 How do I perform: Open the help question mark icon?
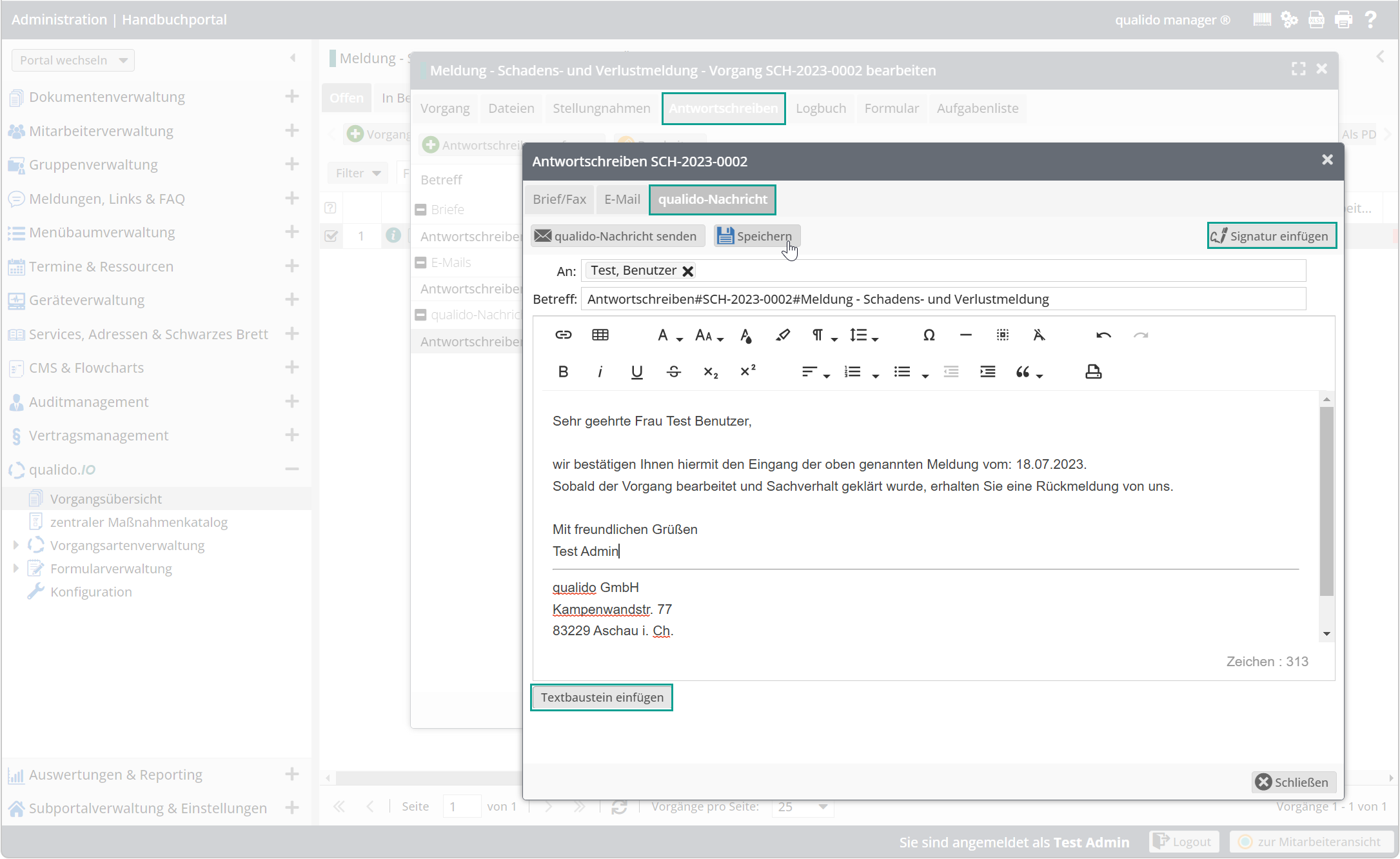pos(1370,20)
